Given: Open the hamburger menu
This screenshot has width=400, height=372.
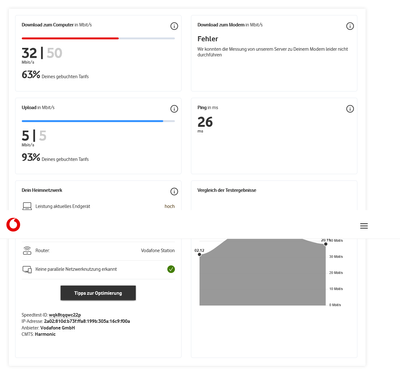Looking at the screenshot, I should click(x=364, y=226).
